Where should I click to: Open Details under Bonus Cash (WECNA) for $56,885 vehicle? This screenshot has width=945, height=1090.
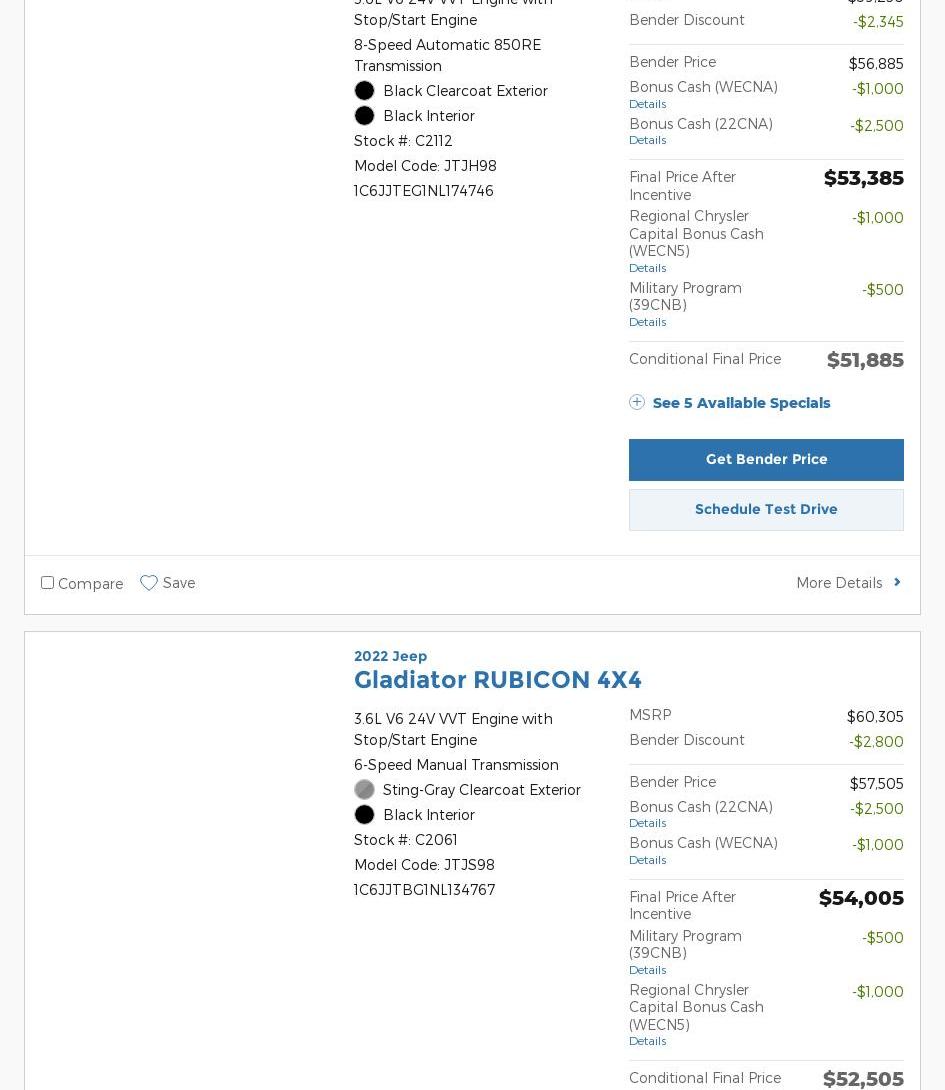click(647, 104)
